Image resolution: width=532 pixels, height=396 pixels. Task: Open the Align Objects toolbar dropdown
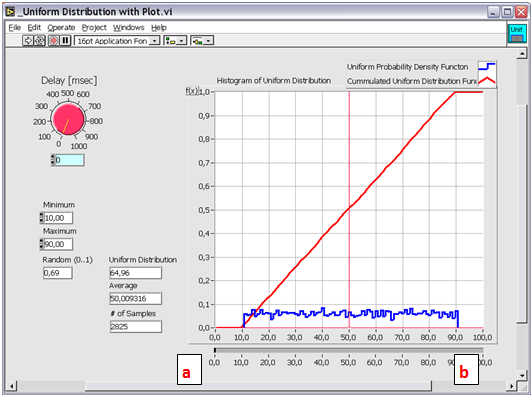click(x=175, y=41)
